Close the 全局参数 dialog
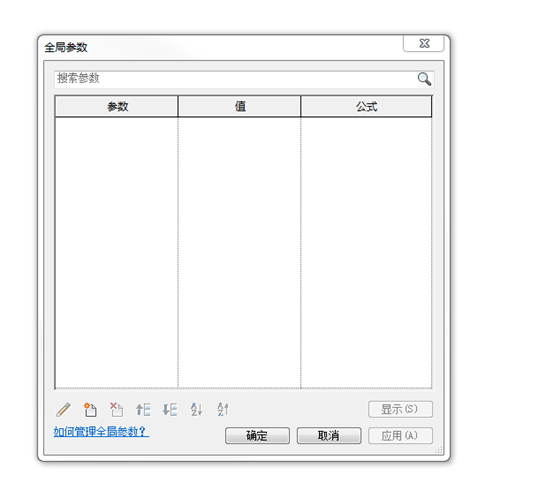Image resolution: width=554 pixels, height=490 pixels. point(424,43)
